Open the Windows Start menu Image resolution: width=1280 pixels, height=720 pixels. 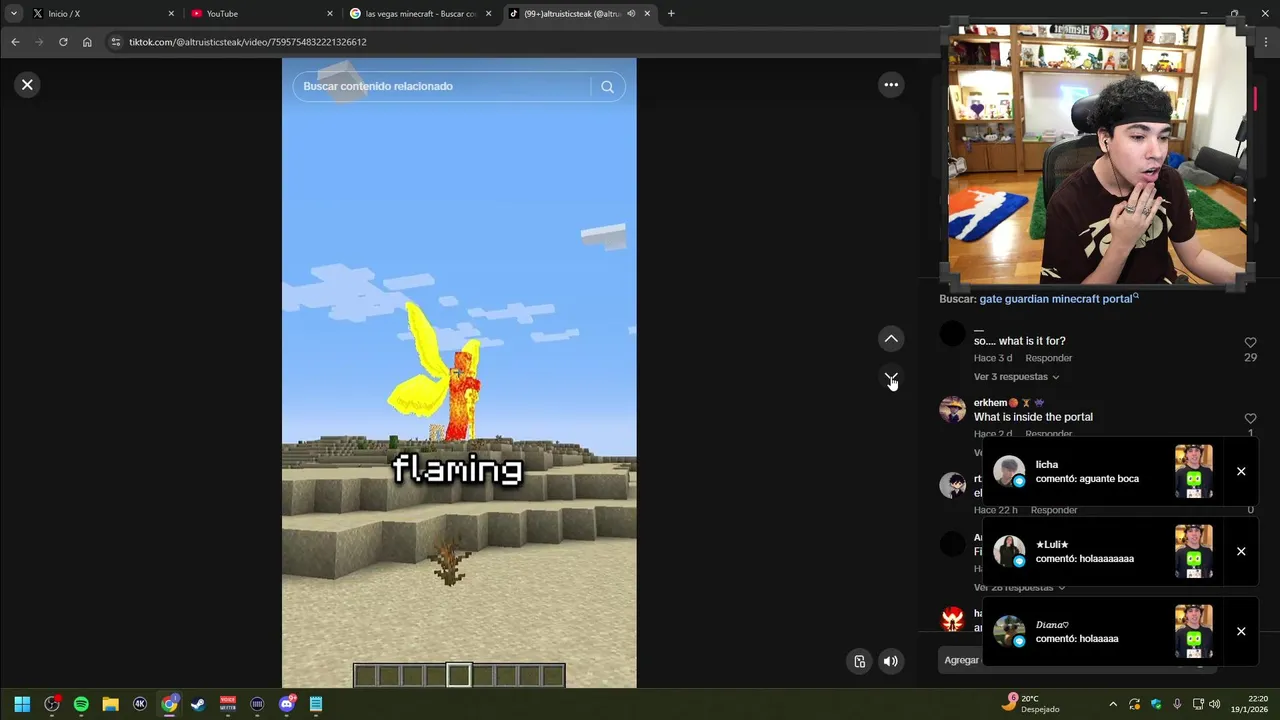coord(22,704)
